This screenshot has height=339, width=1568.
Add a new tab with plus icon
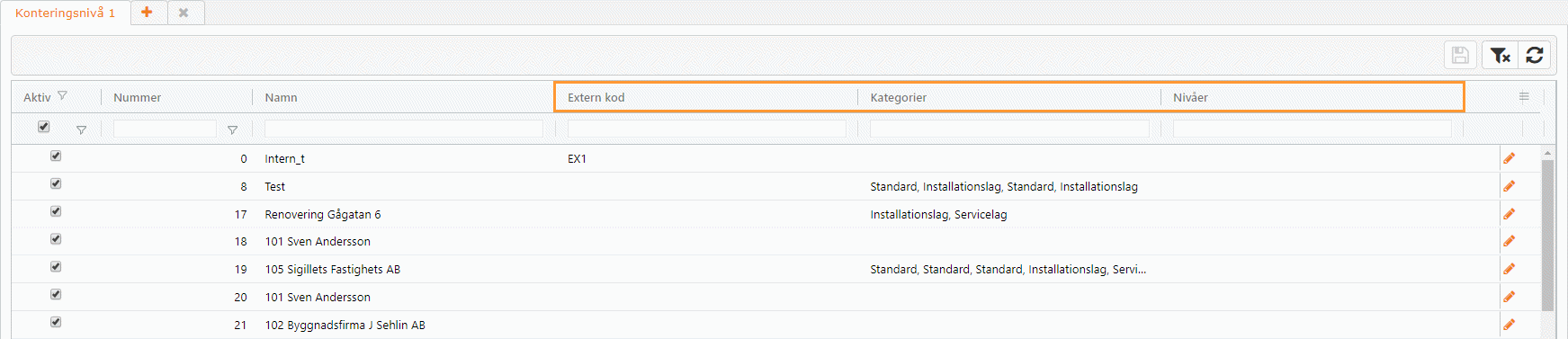click(147, 13)
